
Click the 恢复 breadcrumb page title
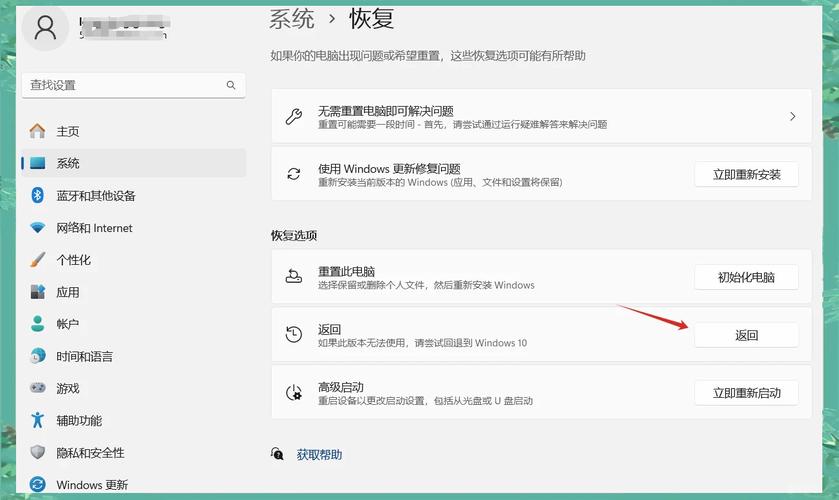click(372, 19)
